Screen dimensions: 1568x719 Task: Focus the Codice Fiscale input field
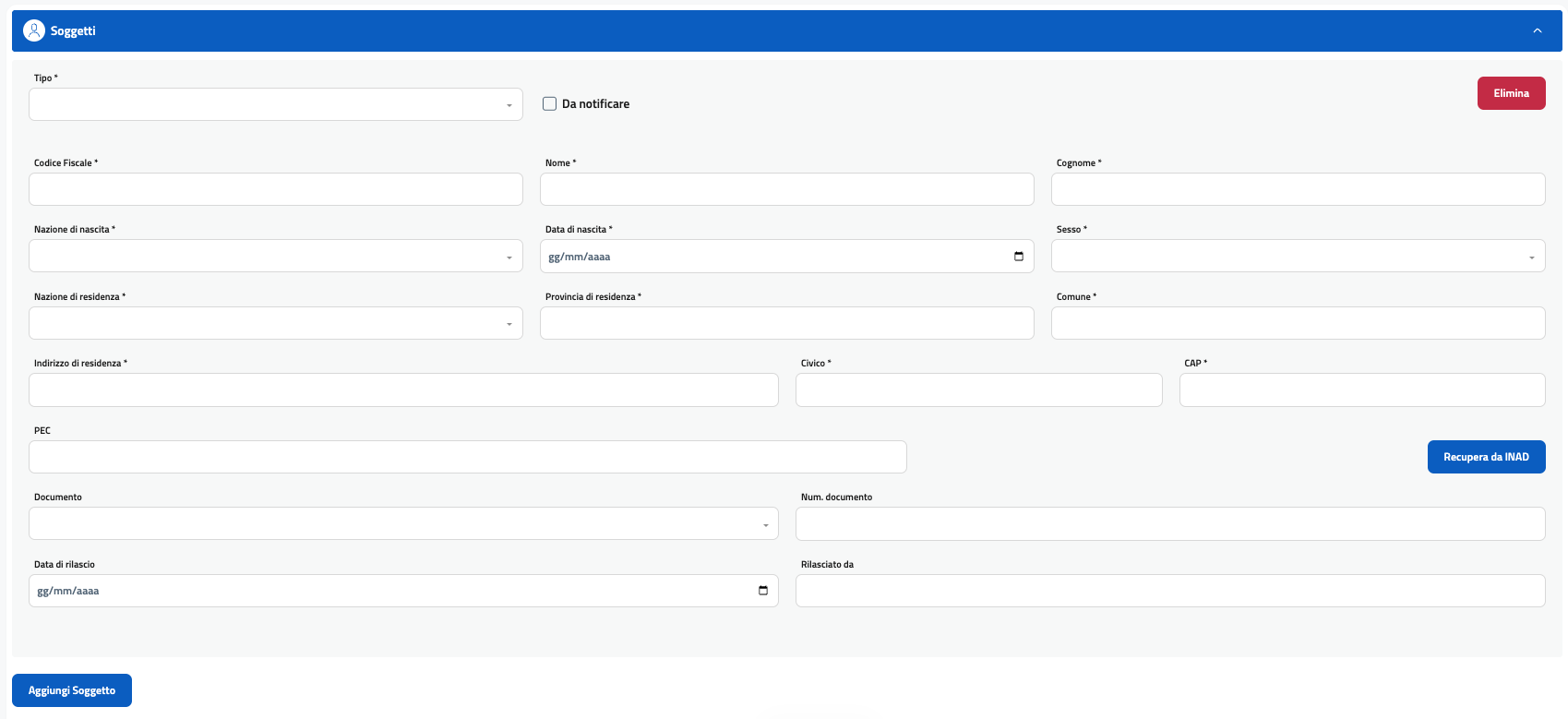(x=275, y=189)
